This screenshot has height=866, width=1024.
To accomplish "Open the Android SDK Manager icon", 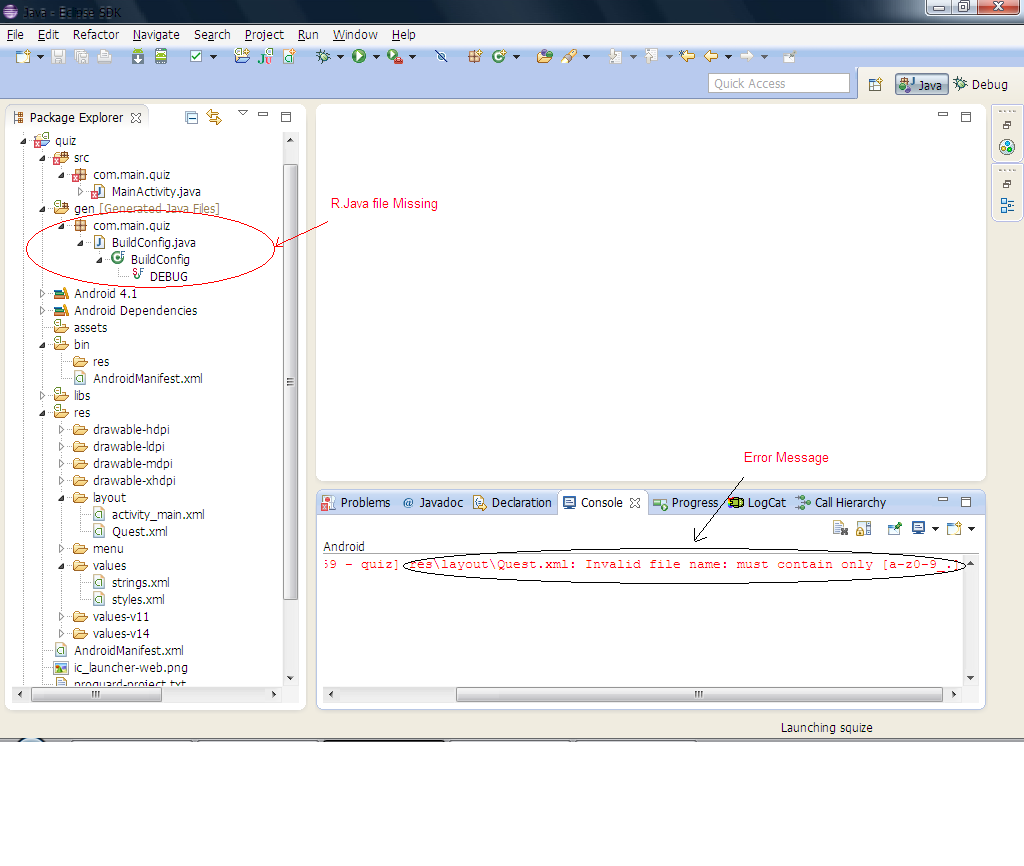I will point(138,57).
